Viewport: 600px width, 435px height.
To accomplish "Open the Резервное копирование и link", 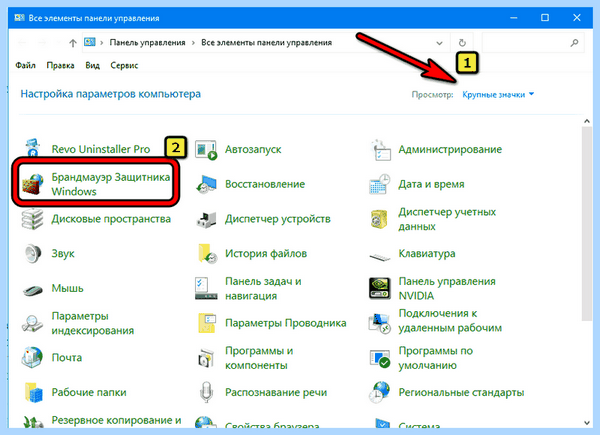I will click(x=116, y=420).
